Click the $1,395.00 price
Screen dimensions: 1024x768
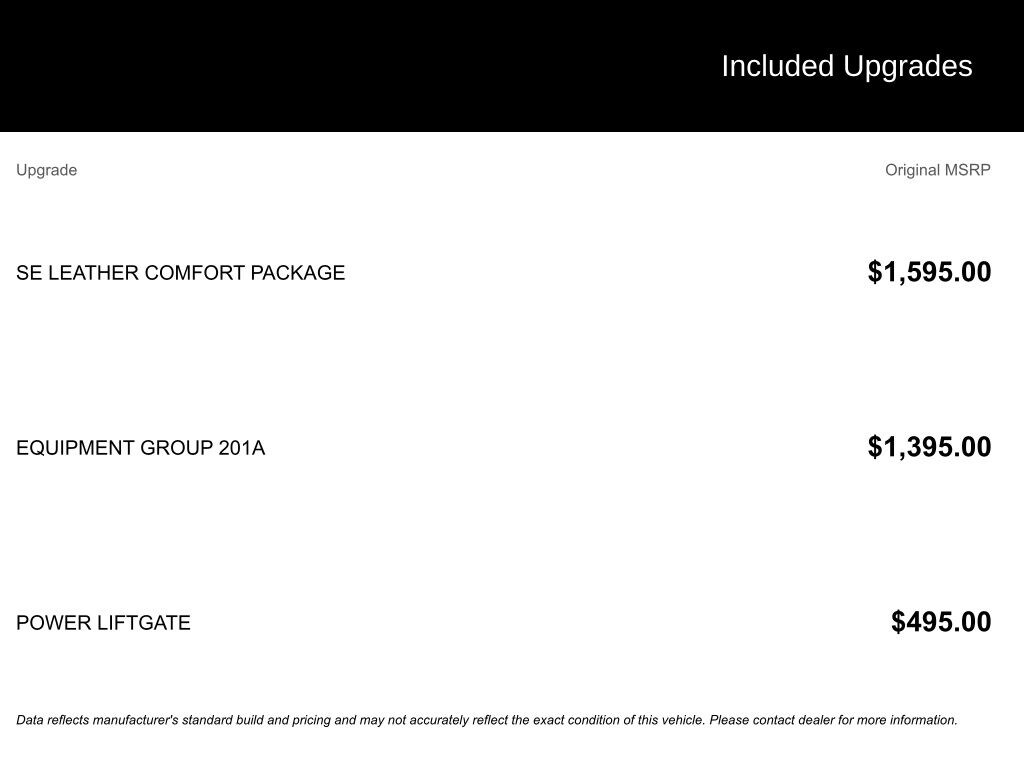click(x=929, y=447)
